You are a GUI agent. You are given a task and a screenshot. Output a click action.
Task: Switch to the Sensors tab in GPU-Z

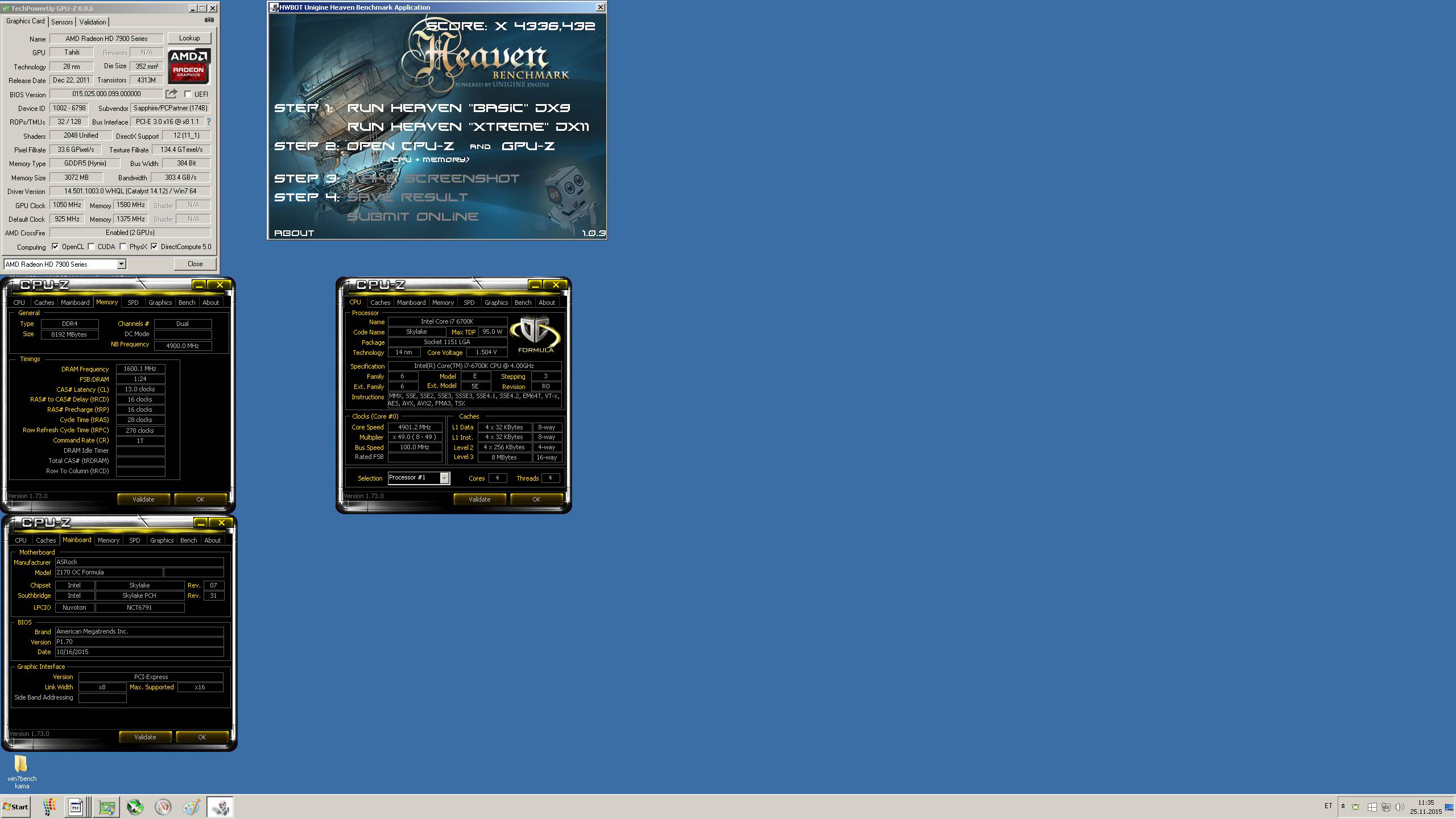62,22
